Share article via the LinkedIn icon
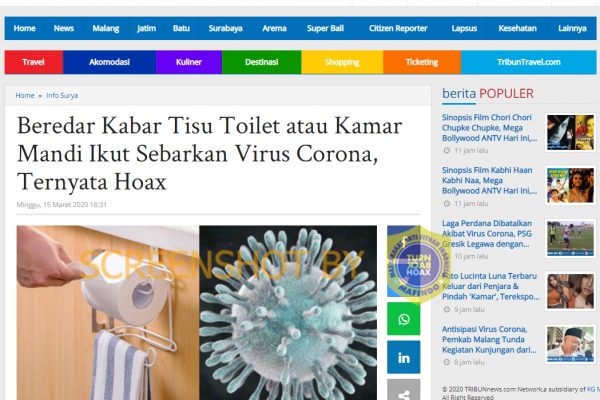The image size is (600, 400). (x=403, y=357)
